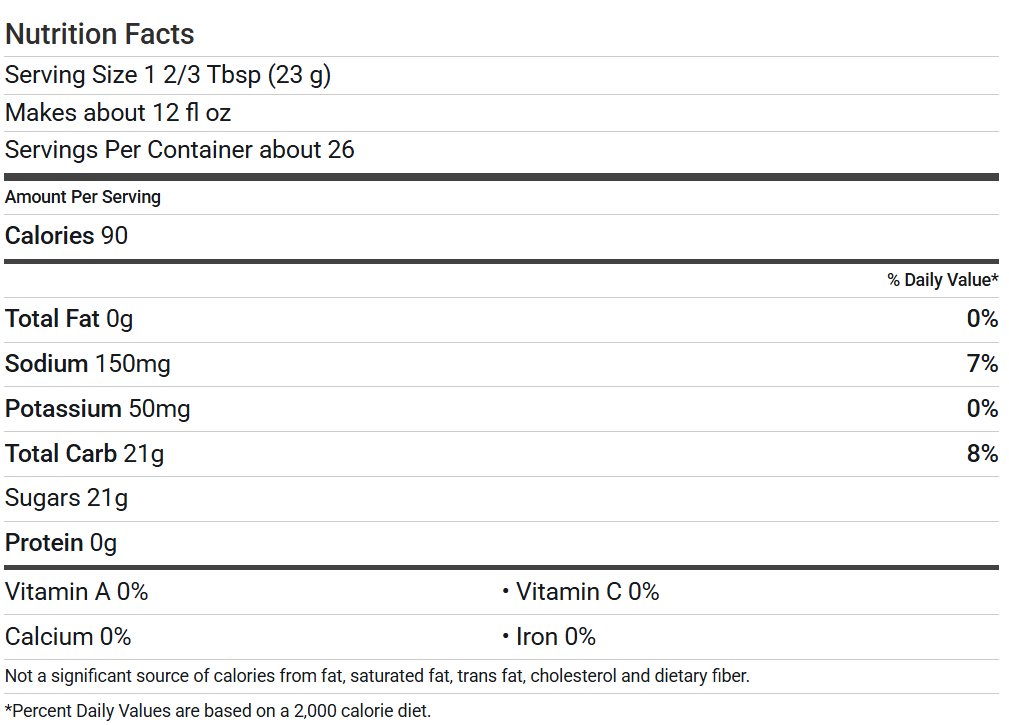This screenshot has height=725, width=1009.
Task: Click the 7% daily value for Sodium
Action: [982, 364]
